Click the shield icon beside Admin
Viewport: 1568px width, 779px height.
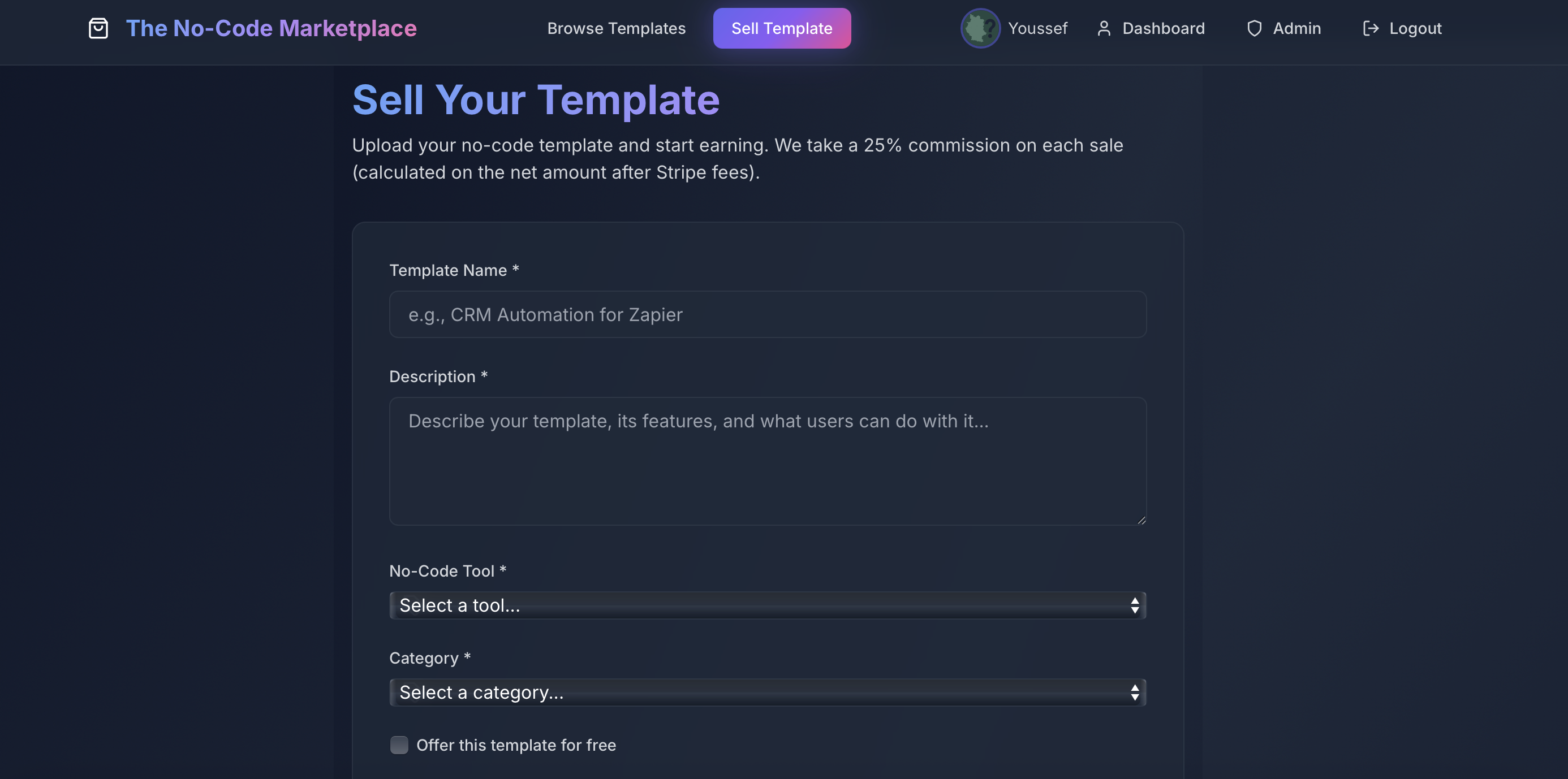(x=1255, y=28)
